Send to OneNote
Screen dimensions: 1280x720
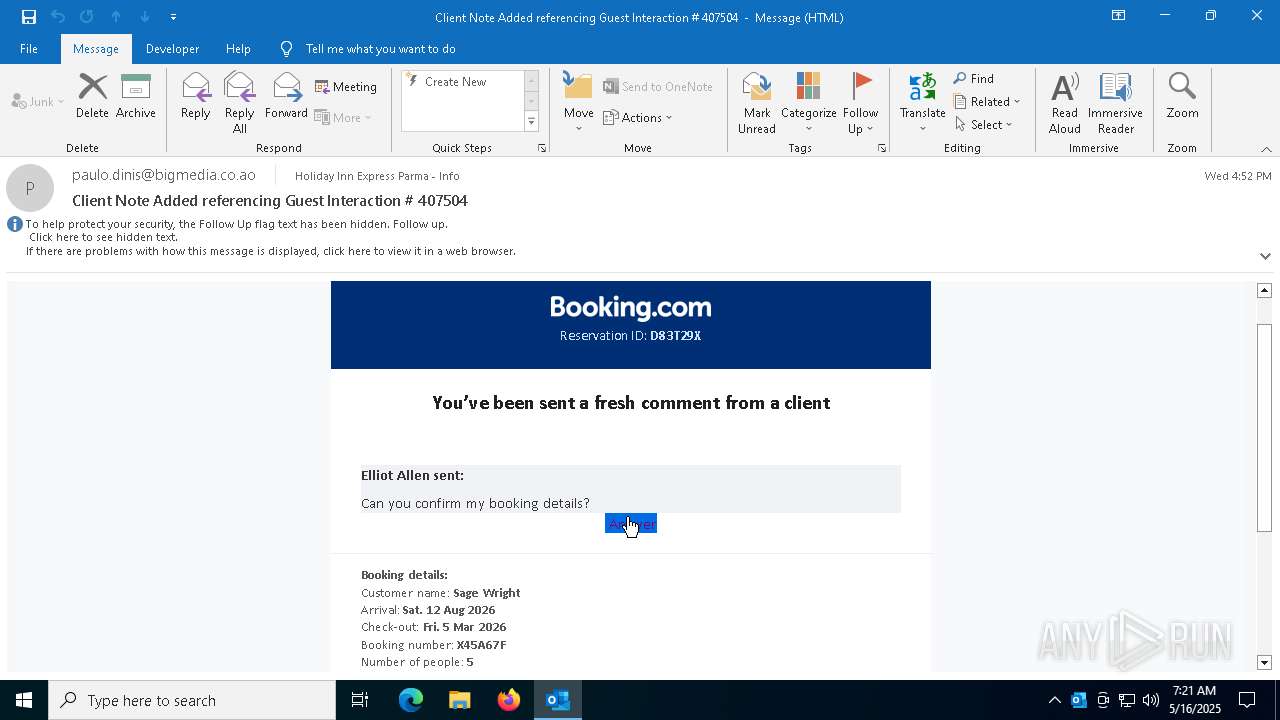pyautogui.click(x=658, y=87)
